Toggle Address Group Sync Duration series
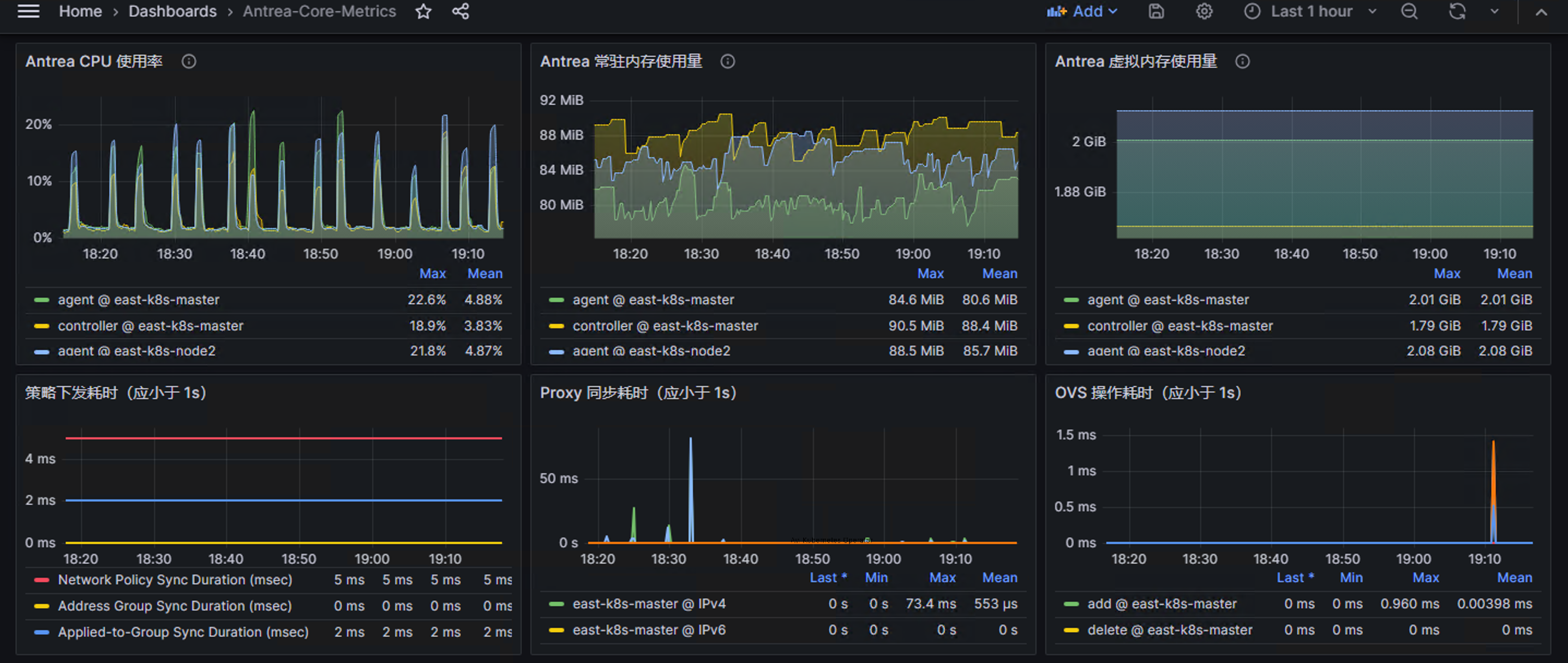The width and height of the screenshot is (1568, 663). (175, 606)
